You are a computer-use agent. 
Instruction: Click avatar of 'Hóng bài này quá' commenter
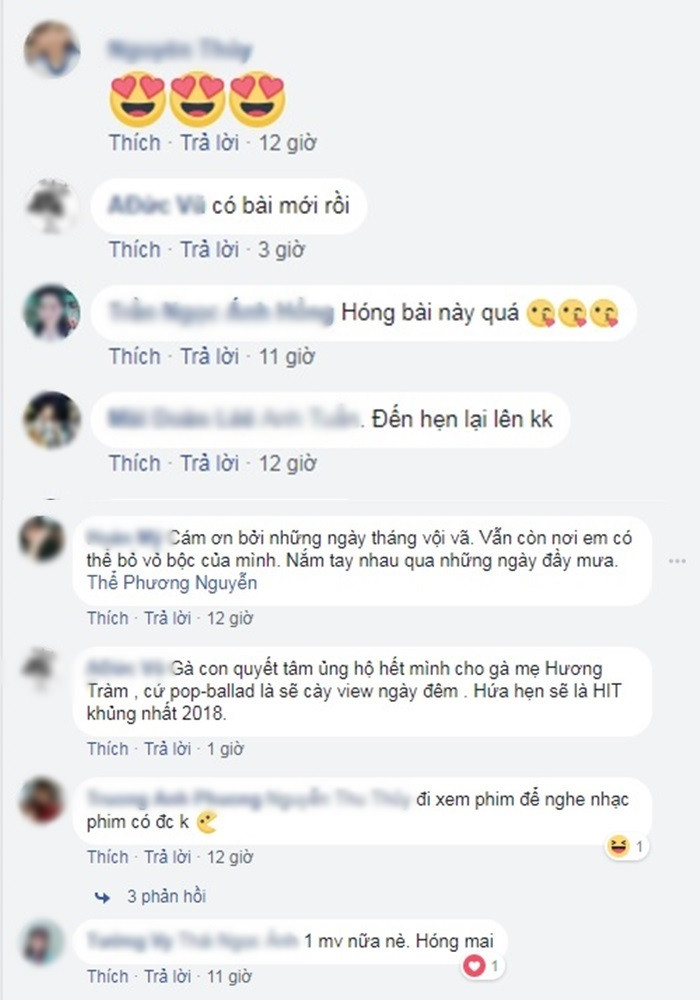pyautogui.click(x=52, y=312)
